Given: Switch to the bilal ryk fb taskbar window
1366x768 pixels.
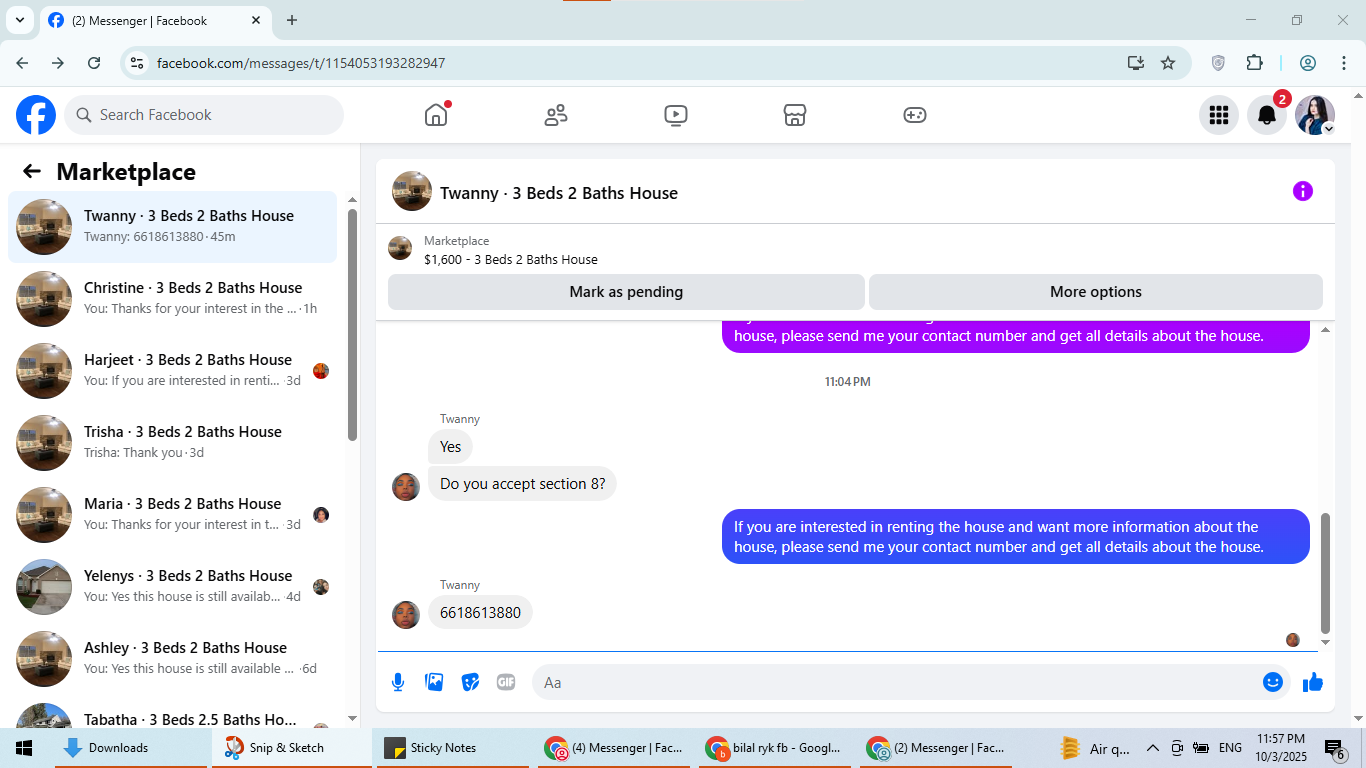Looking at the screenshot, I should click(776, 748).
